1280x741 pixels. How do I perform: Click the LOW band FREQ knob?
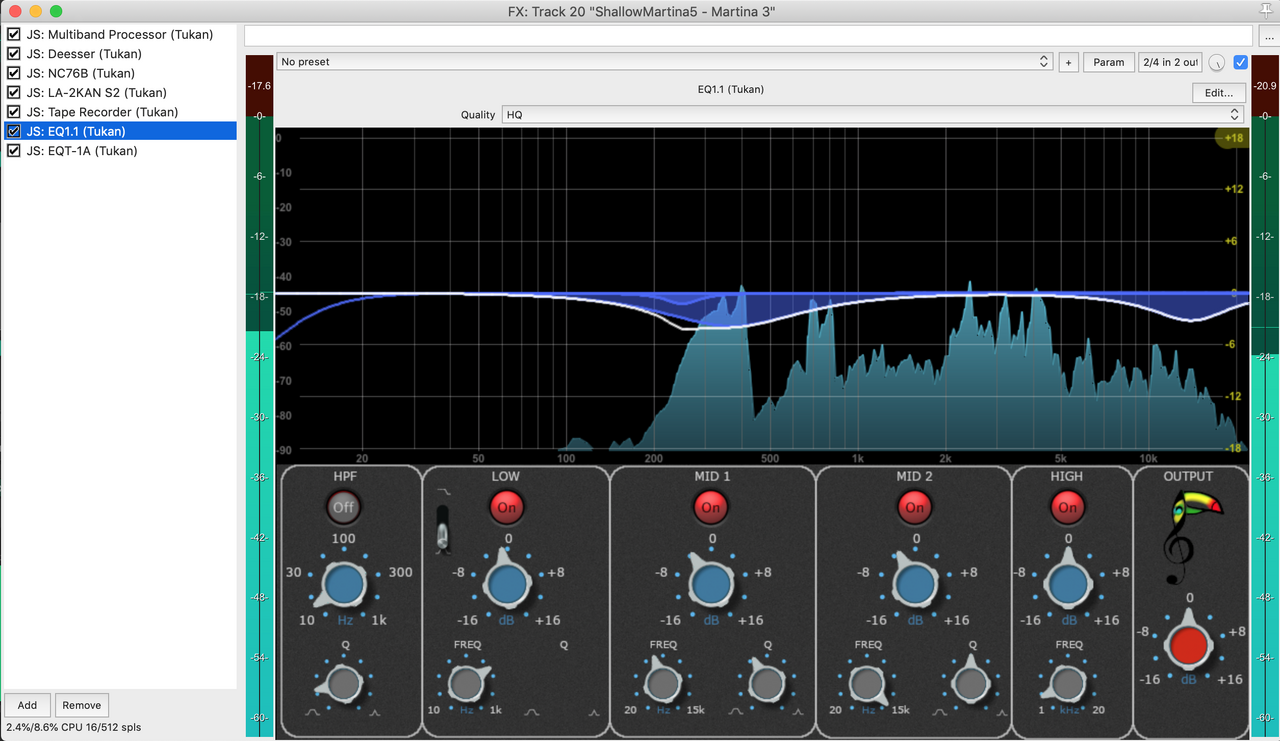tap(465, 684)
